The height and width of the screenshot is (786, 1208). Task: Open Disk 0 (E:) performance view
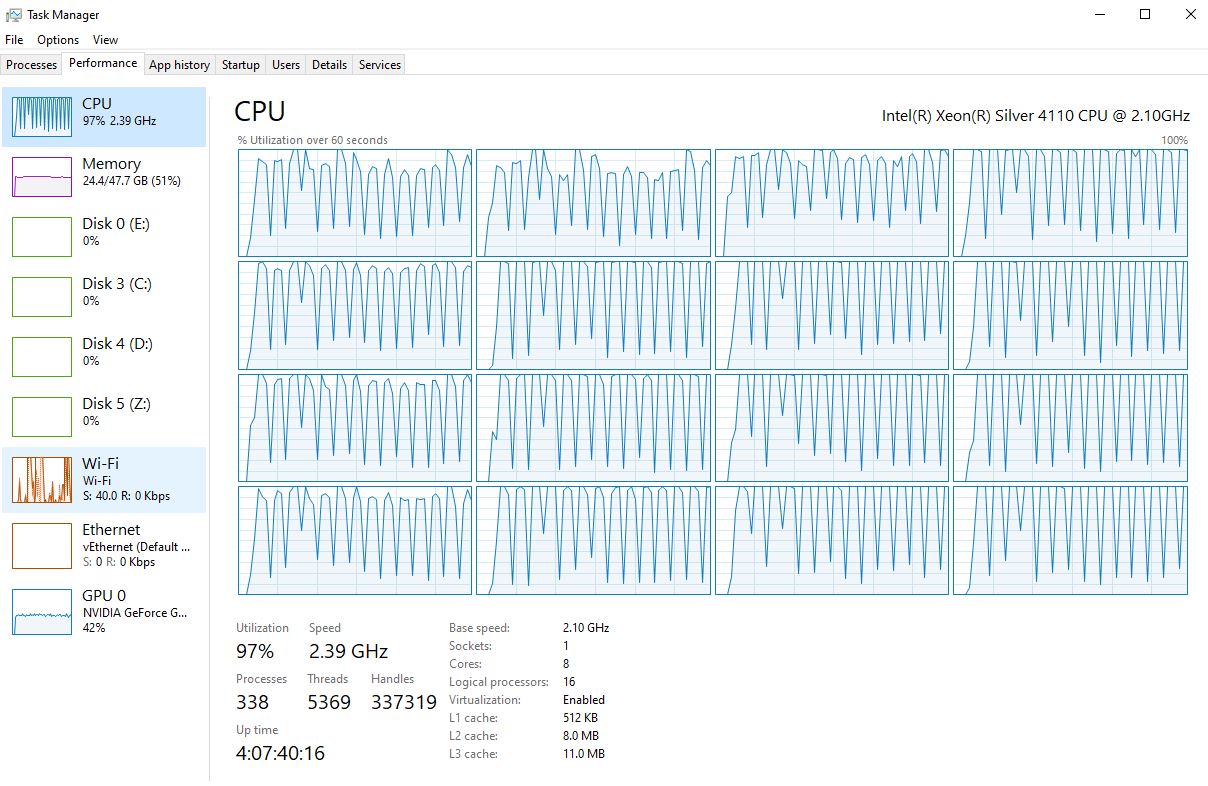click(105, 232)
